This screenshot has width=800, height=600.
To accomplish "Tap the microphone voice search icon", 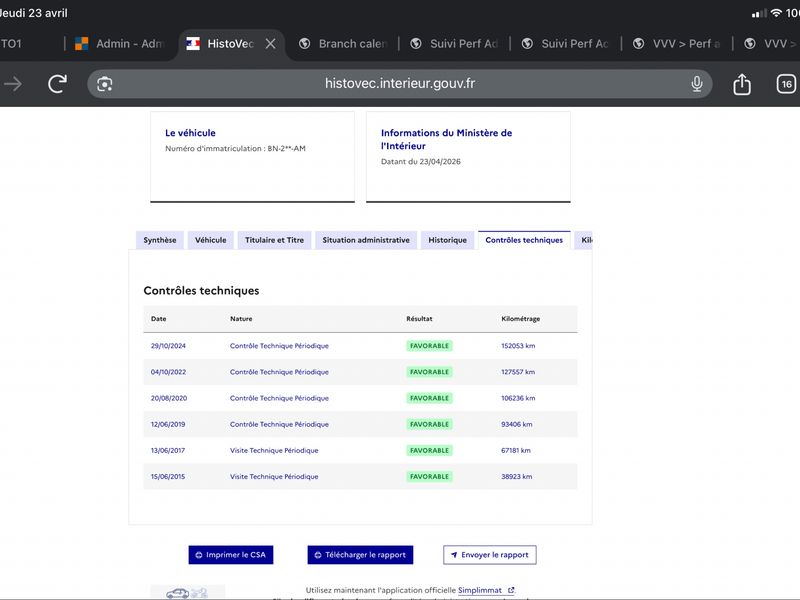I will (x=696, y=84).
